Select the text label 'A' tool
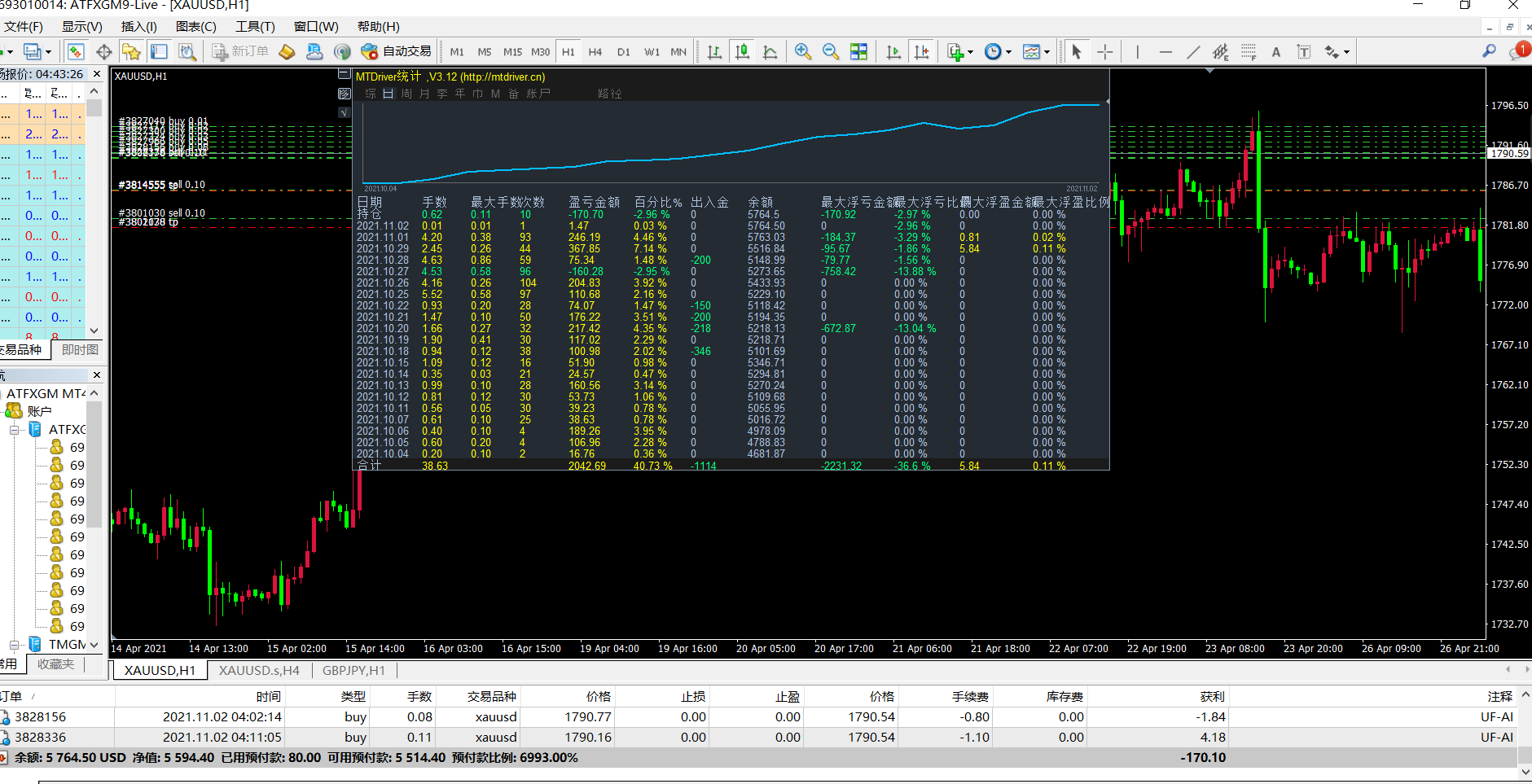The image size is (1532, 784). tap(1275, 52)
